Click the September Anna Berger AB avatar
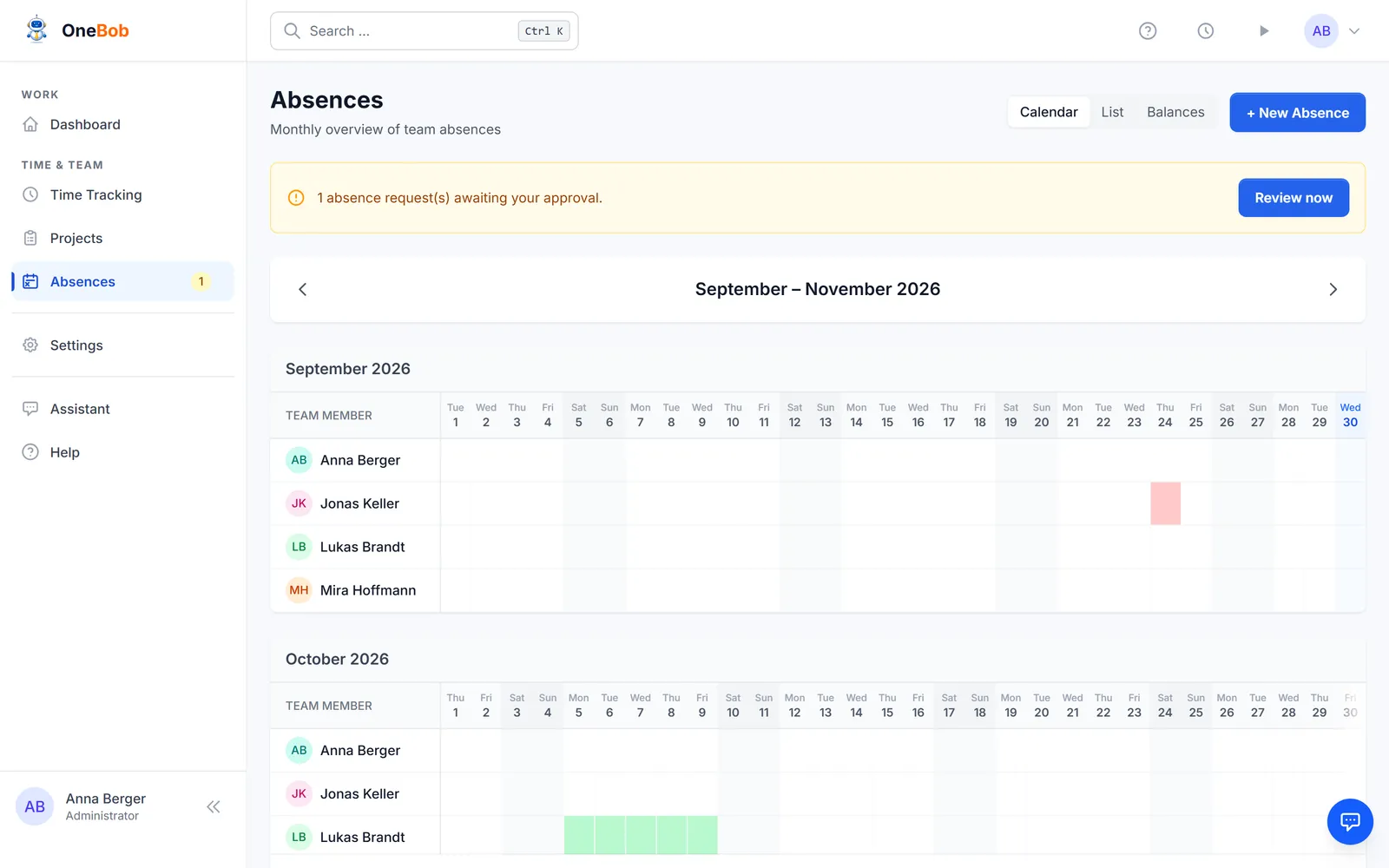The height and width of the screenshot is (868, 1389). 299,460
